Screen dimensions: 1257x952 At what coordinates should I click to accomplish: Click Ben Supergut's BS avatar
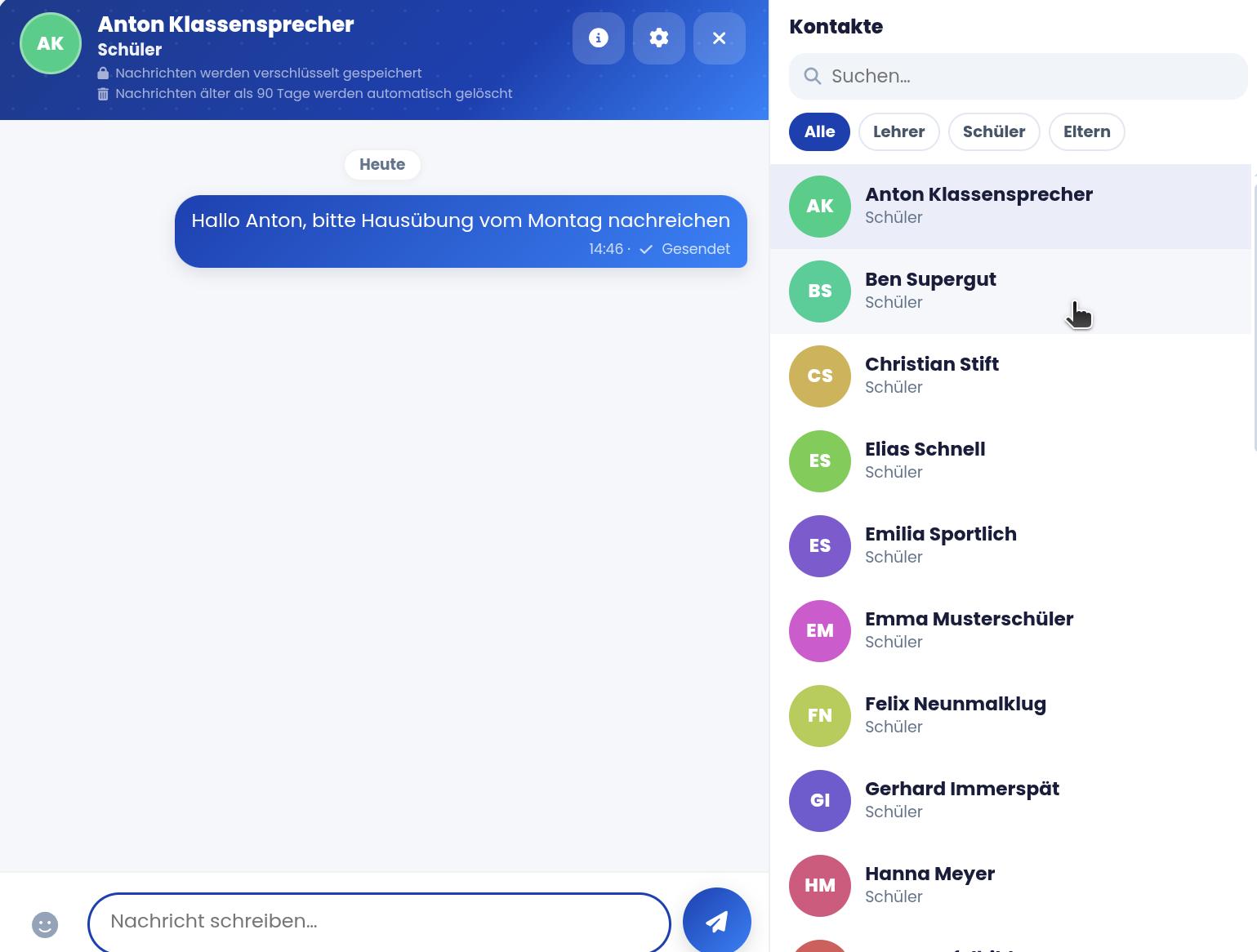pyautogui.click(x=820, y=291)
